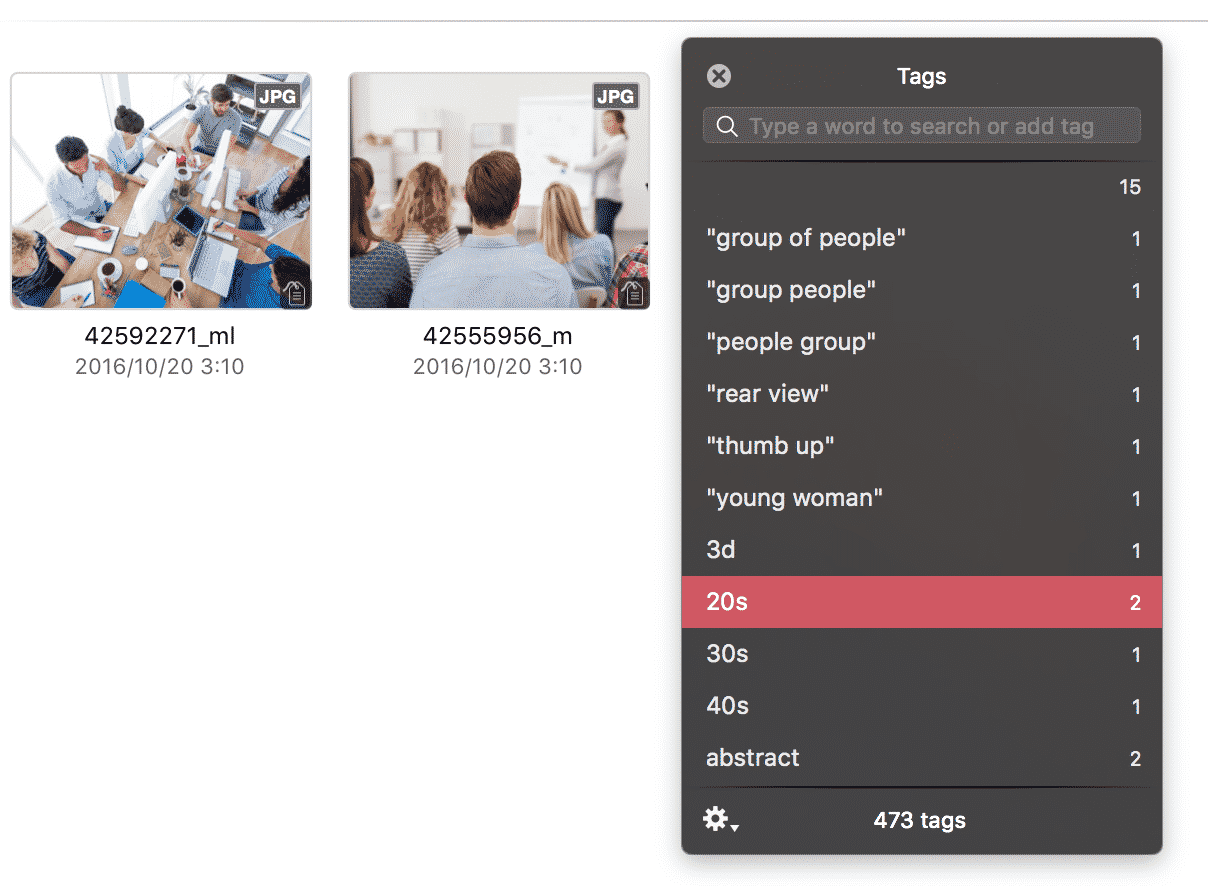The width and height of the screenshot is (1208, 886).
Task: Select the 42555956_m presentation thumbnail
Action: pos(499,191)
